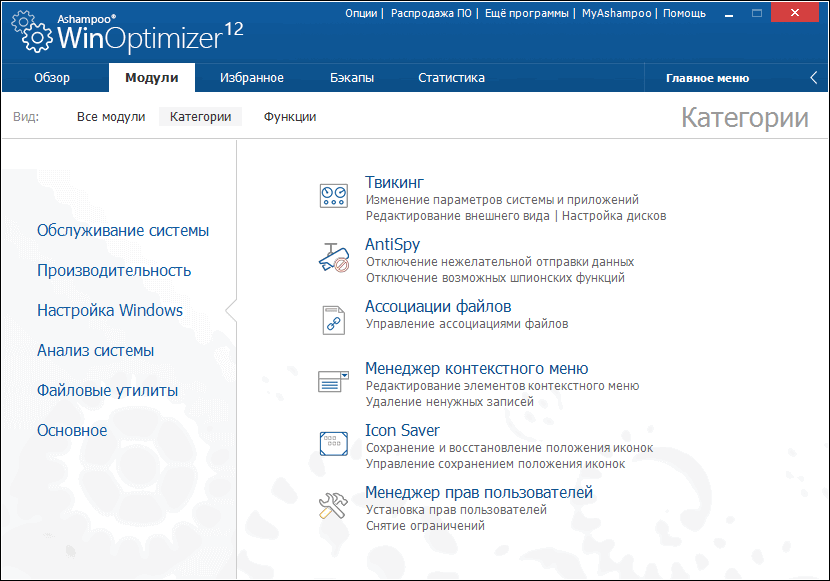Viewport: 830px width, 581px height.
Task: Open the Ассоциации файлов title link
Action: coord(438,306)
